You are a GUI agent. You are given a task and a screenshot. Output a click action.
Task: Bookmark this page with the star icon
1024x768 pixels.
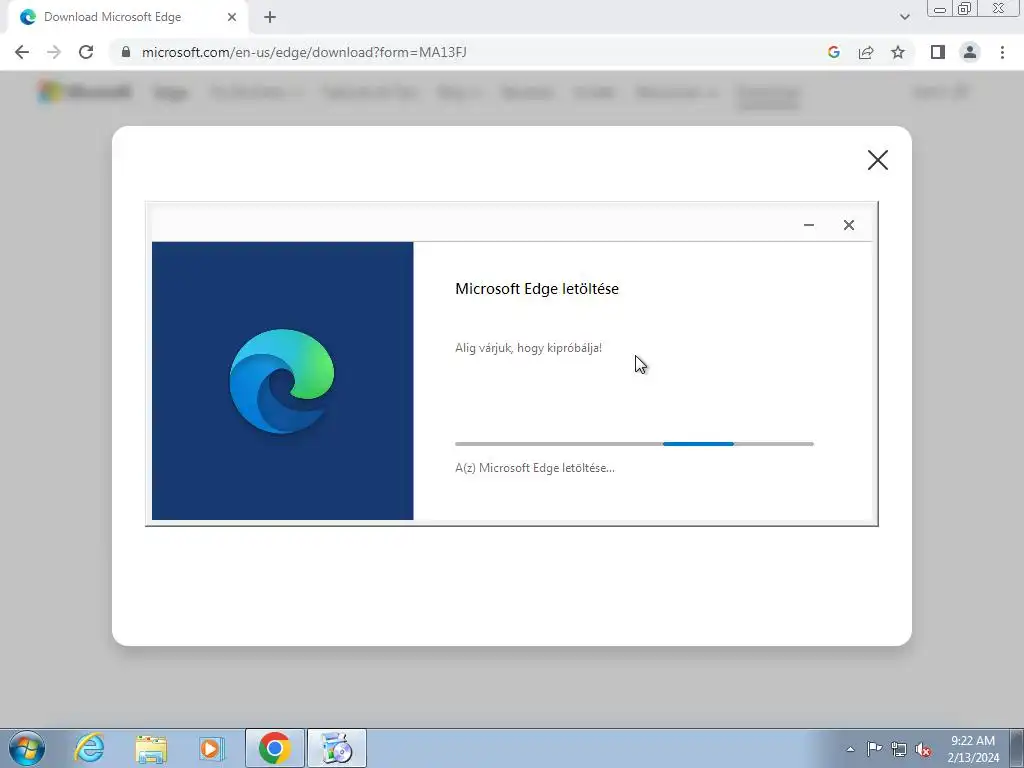pyautogui.click(x=898, y=52)
